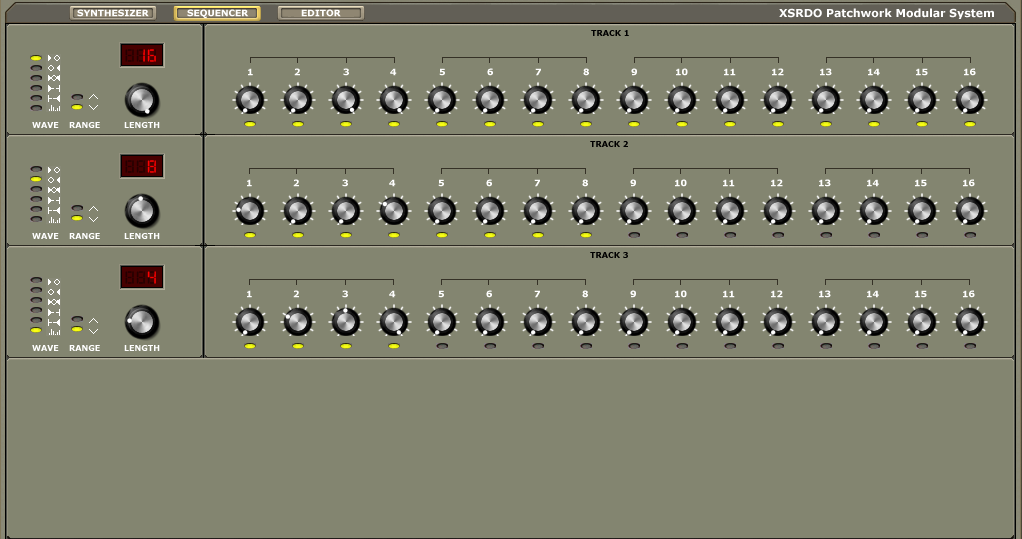The image size is (1022, 539).
Task: Select the top wave mode icon in Track 3
Action: pyautogui.click(x=54, y=282)
